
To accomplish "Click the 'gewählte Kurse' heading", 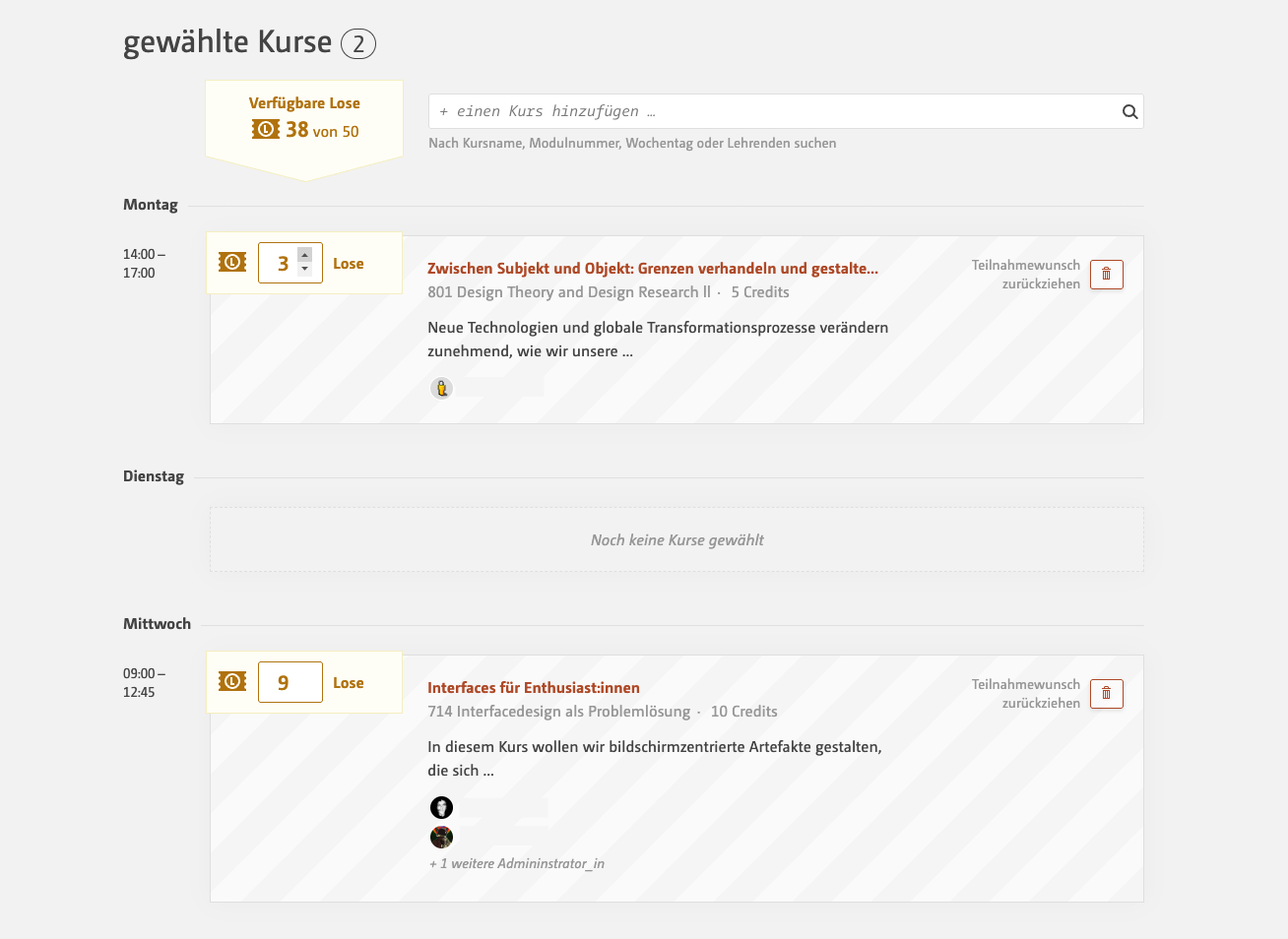I will (227, 42).
